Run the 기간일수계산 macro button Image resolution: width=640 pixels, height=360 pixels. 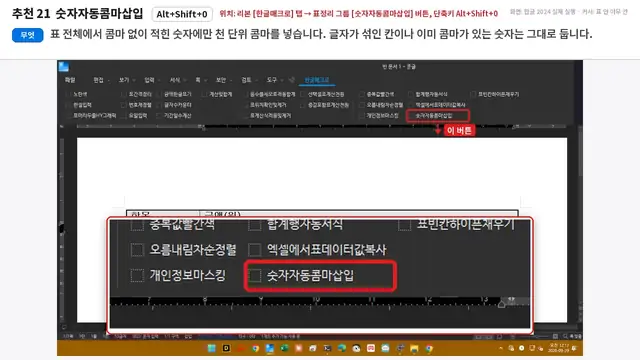coord(175,116)
